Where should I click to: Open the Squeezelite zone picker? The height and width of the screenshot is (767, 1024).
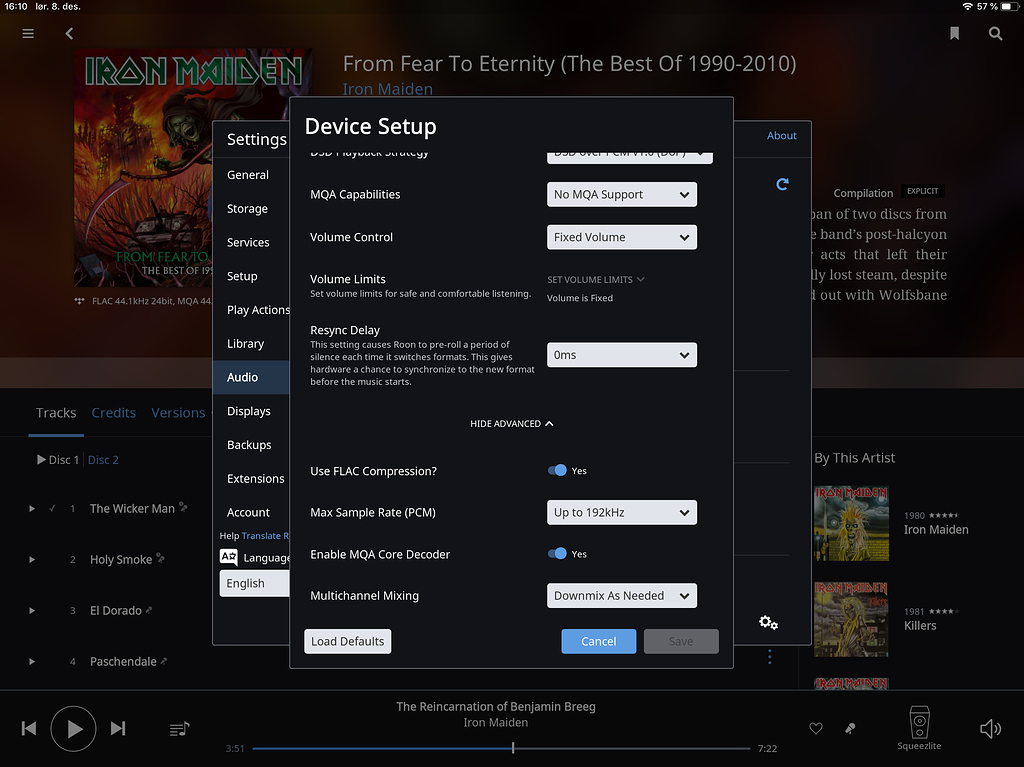(919, 722)
